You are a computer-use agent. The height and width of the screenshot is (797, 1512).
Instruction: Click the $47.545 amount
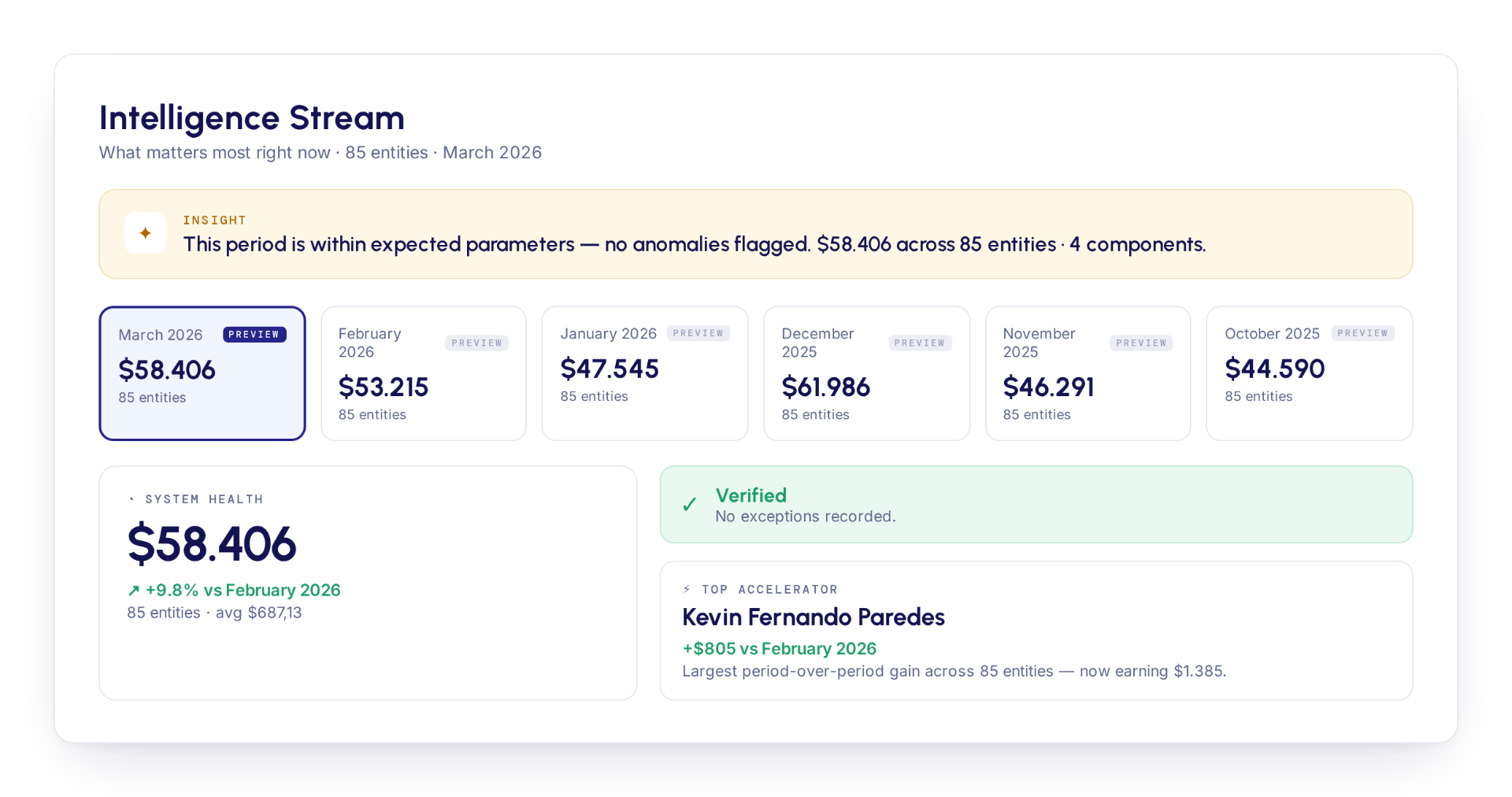610,369
